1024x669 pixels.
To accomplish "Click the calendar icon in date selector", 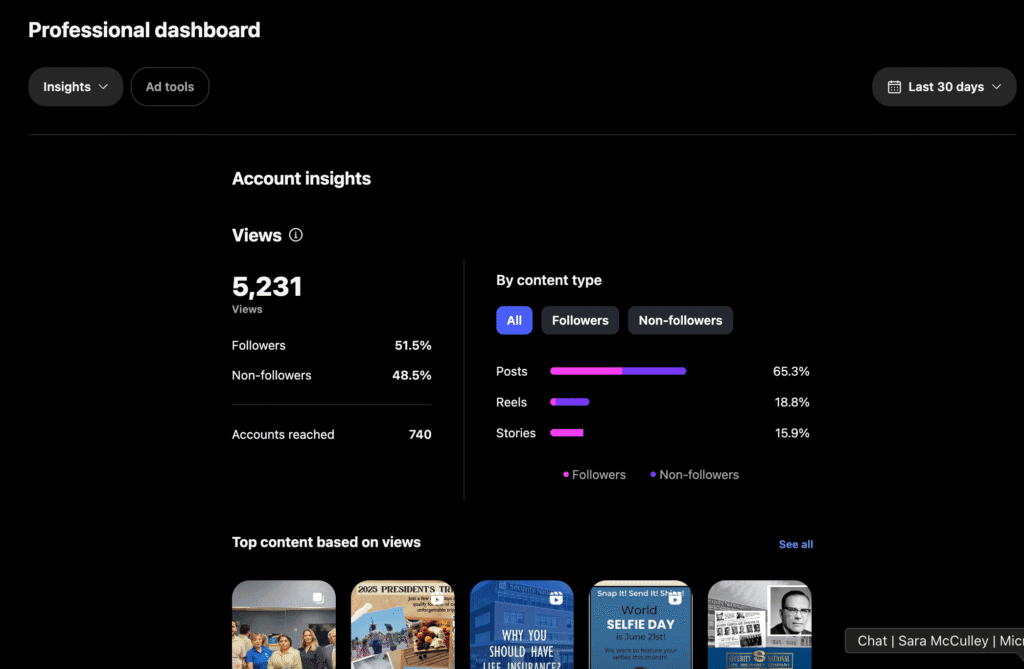I will coord(894,87).
